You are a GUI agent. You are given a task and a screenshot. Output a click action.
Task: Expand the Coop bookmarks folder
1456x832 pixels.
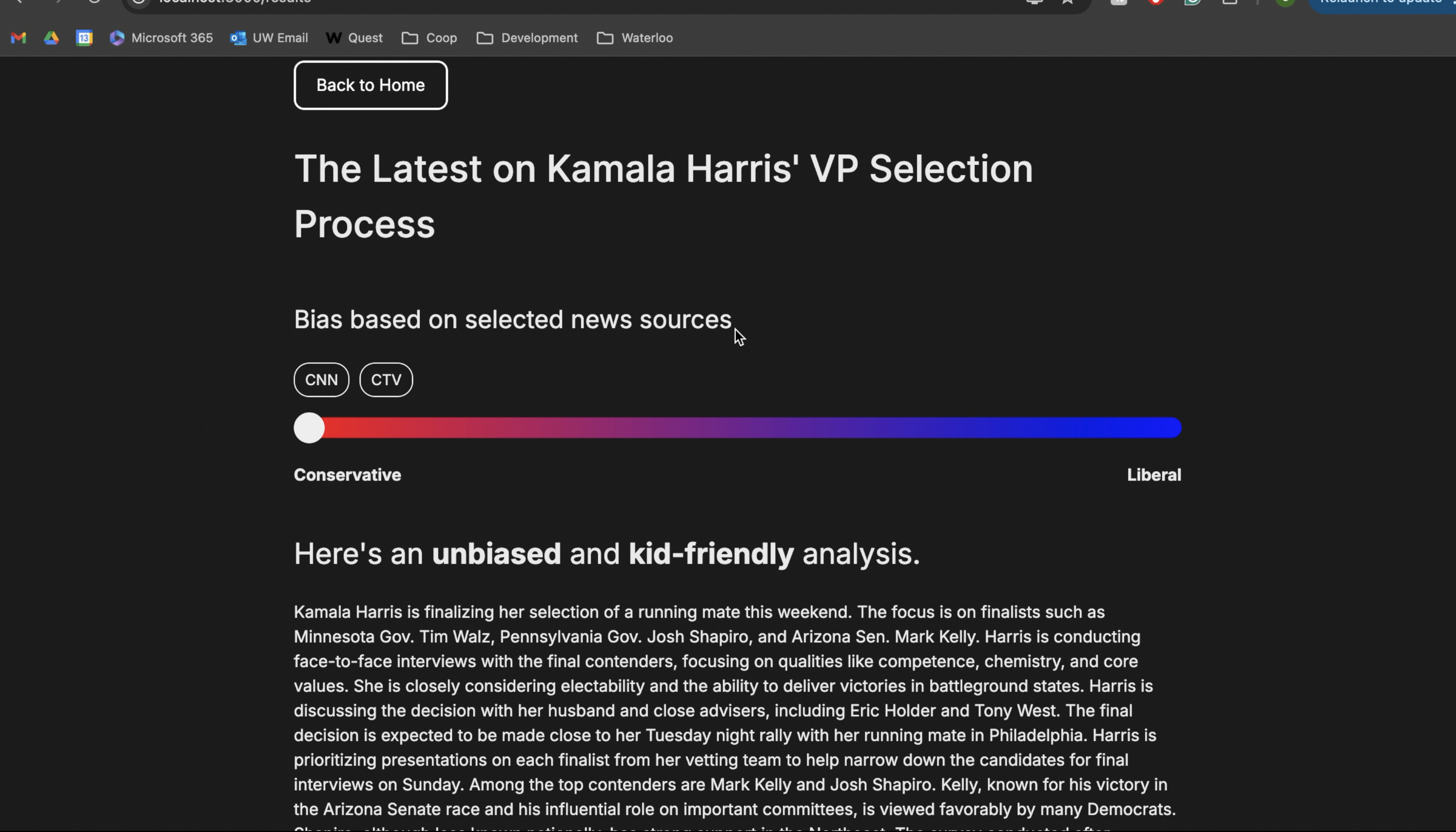coord(430,37)
